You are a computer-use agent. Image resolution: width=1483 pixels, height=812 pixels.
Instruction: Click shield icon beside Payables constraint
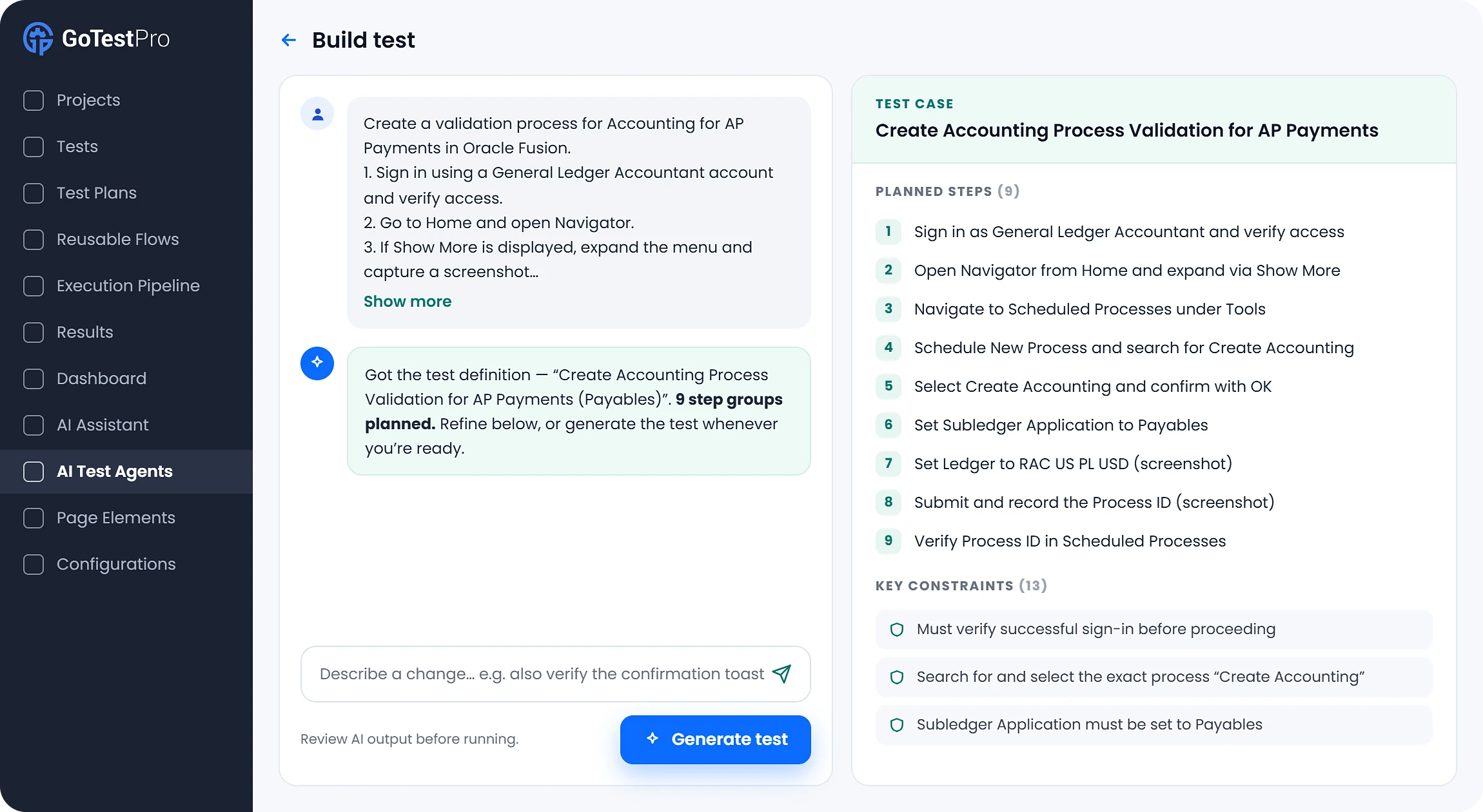pyautogui.click(x=897, y=724)
